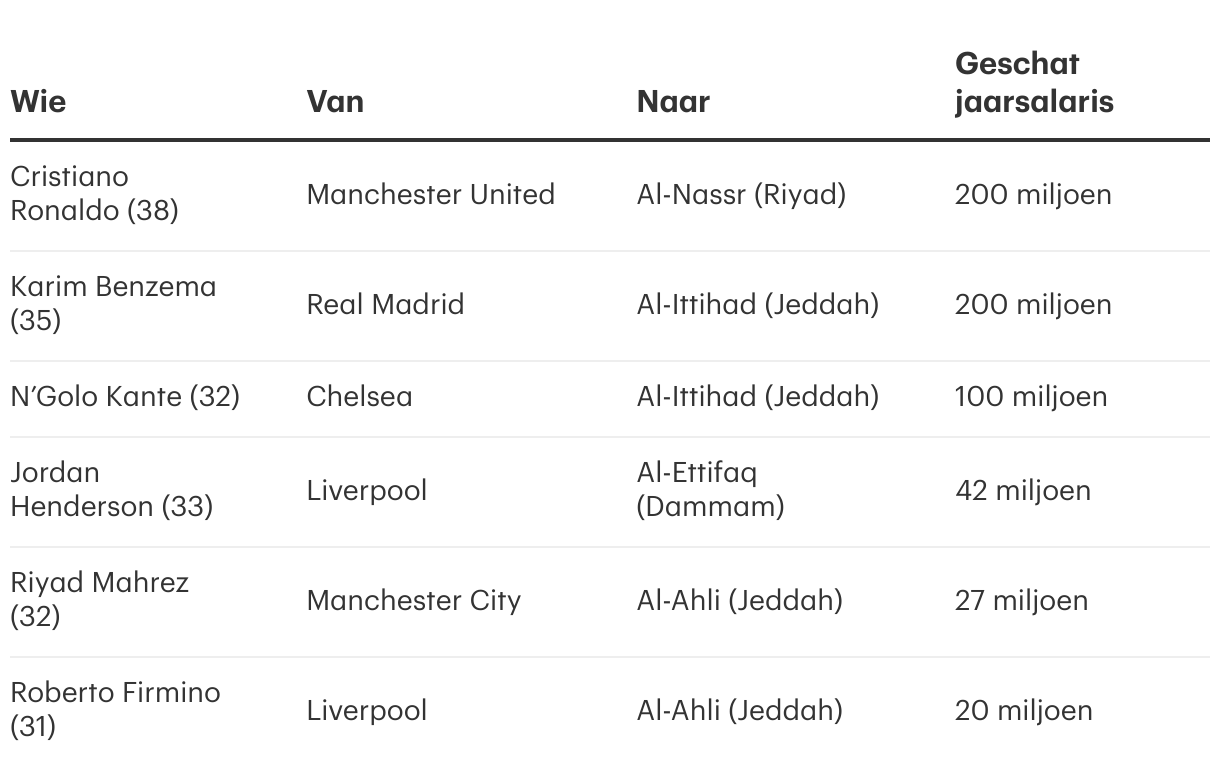Screen dimensions: 1220x776
Task: Click the 'Manchester United' cell
Action: (430, 194)
